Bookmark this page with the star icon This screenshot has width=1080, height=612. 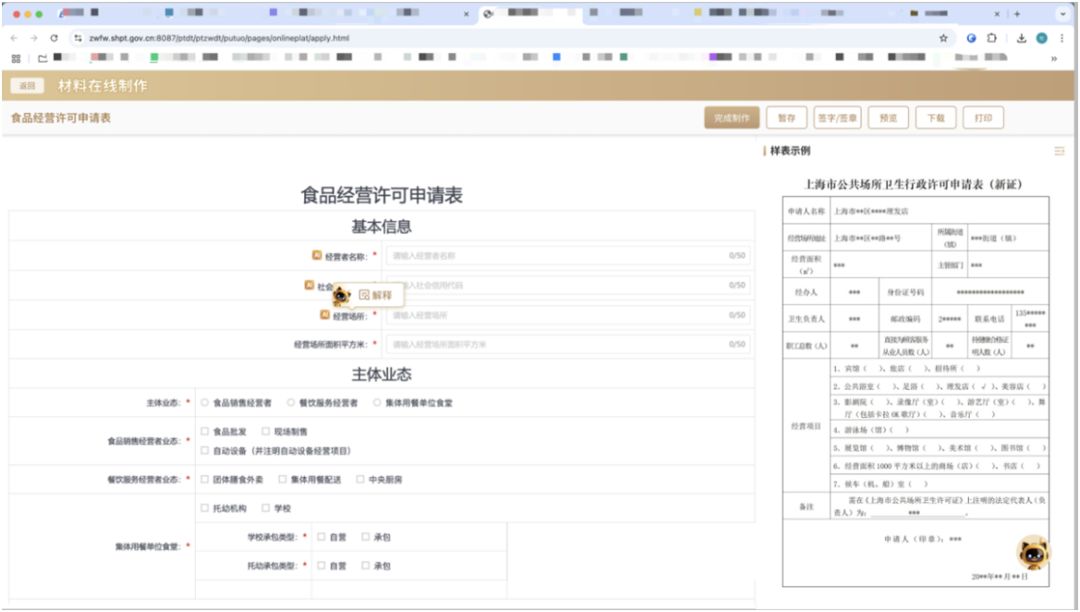[943, 38]
